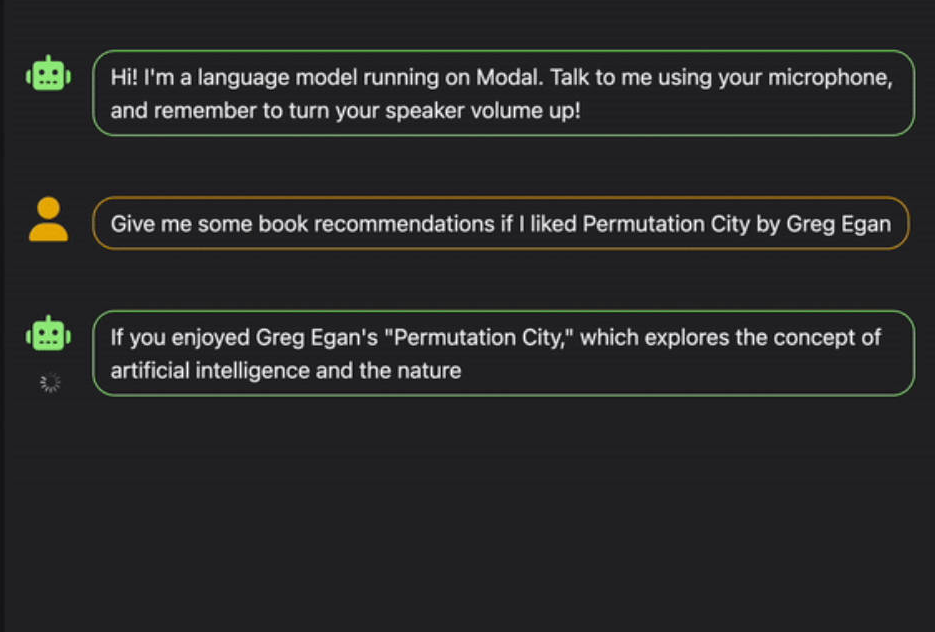Select the bot's streaming reply bubble

pyautogui.click(x=503, y=354)
